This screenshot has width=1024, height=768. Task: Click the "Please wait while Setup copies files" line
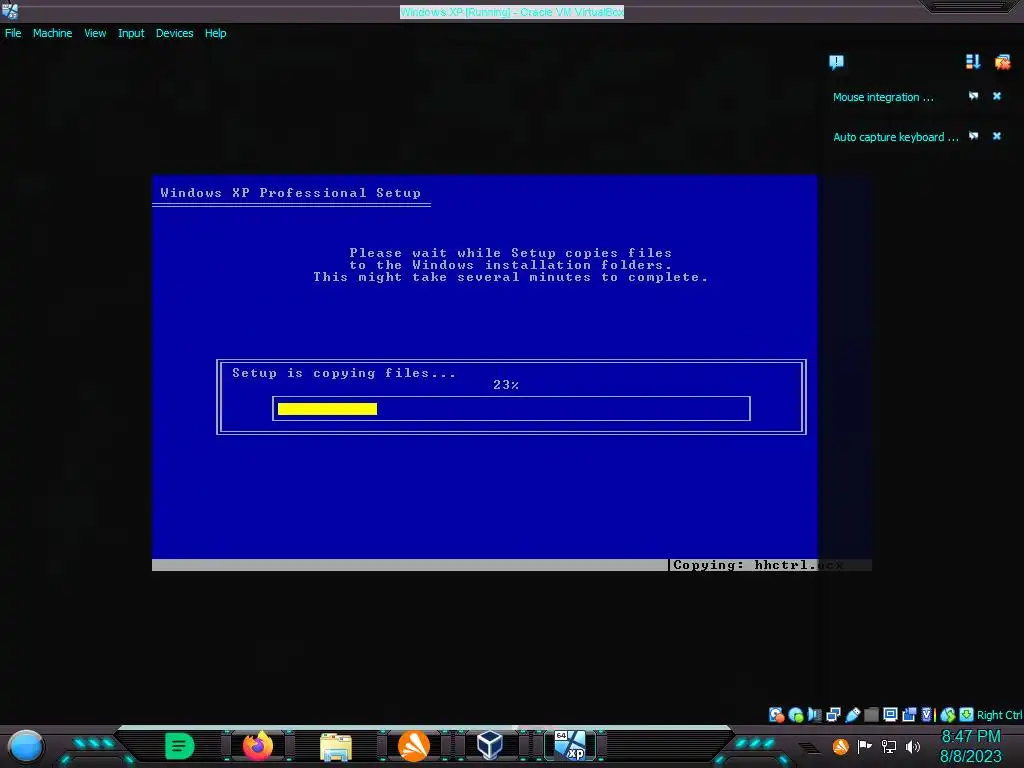pos(511,253)
